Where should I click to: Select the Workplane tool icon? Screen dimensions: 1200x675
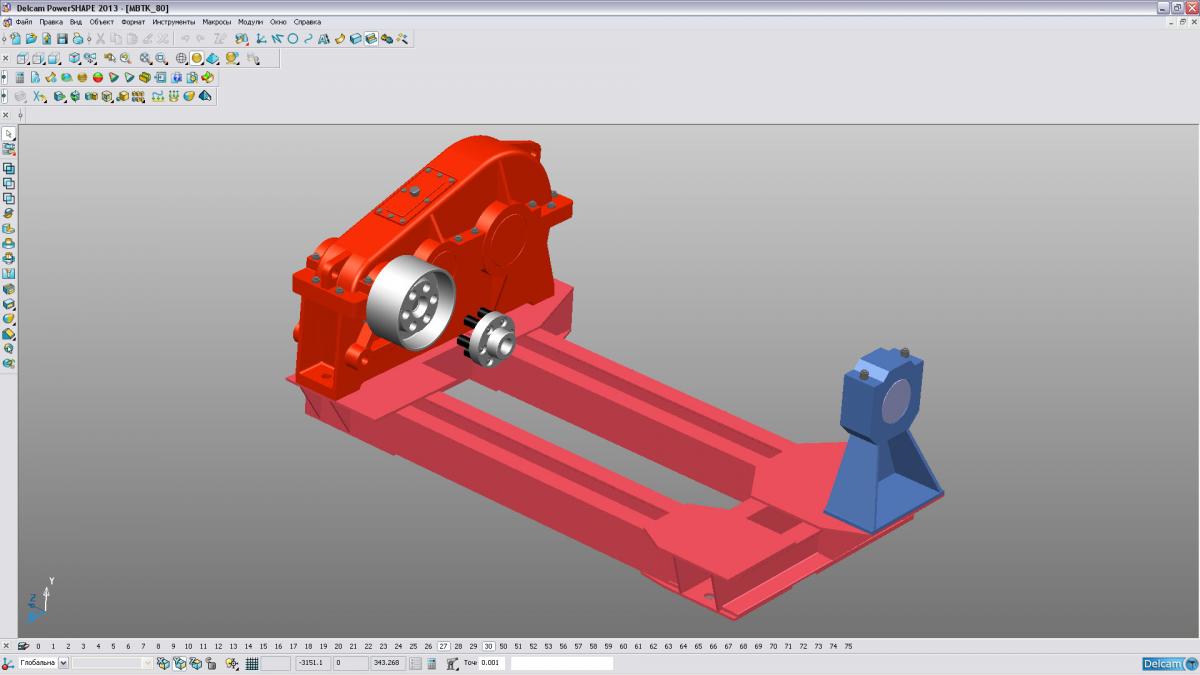[260, 38]
